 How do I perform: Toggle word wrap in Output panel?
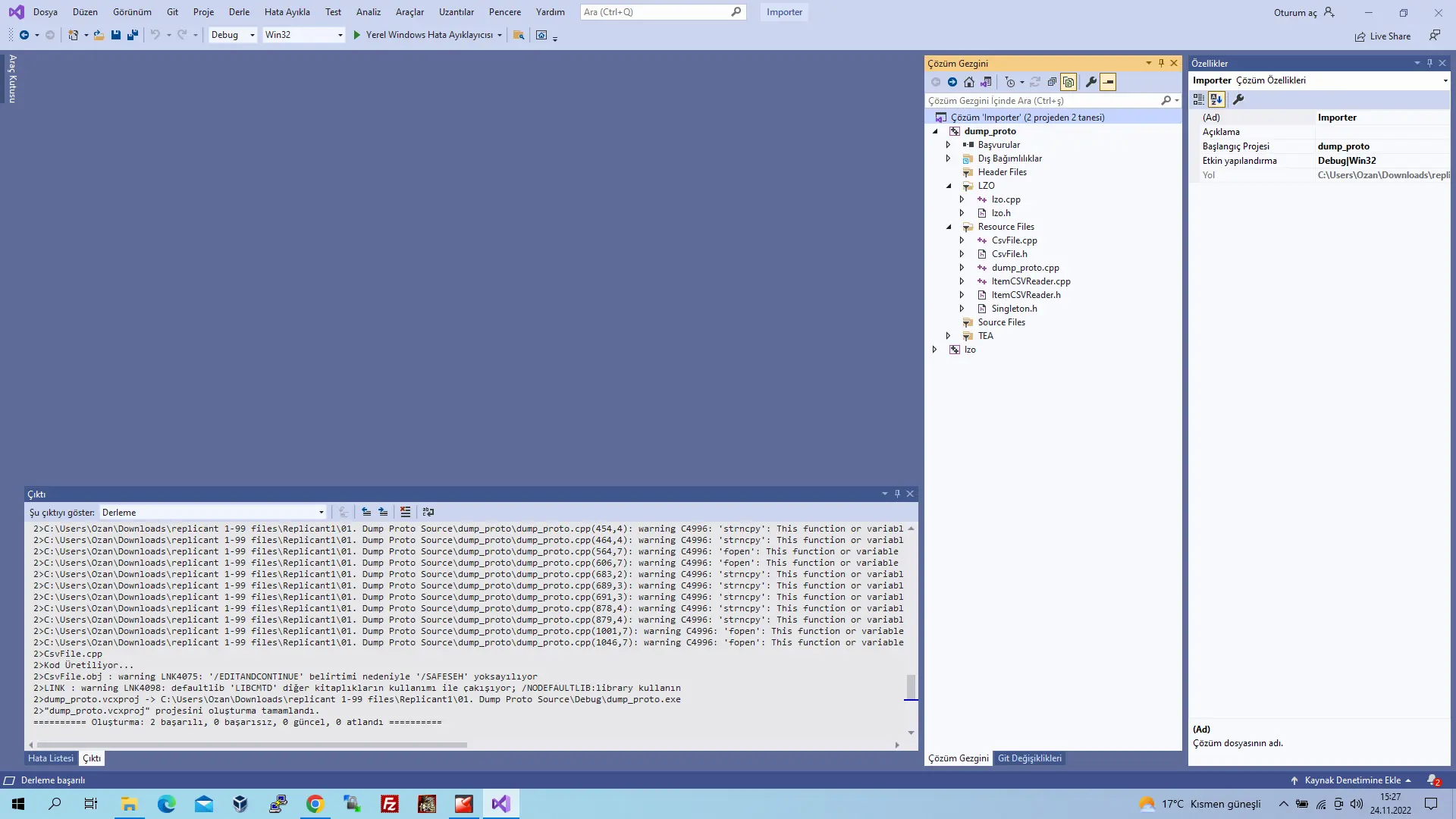click(x=428, y=512)
